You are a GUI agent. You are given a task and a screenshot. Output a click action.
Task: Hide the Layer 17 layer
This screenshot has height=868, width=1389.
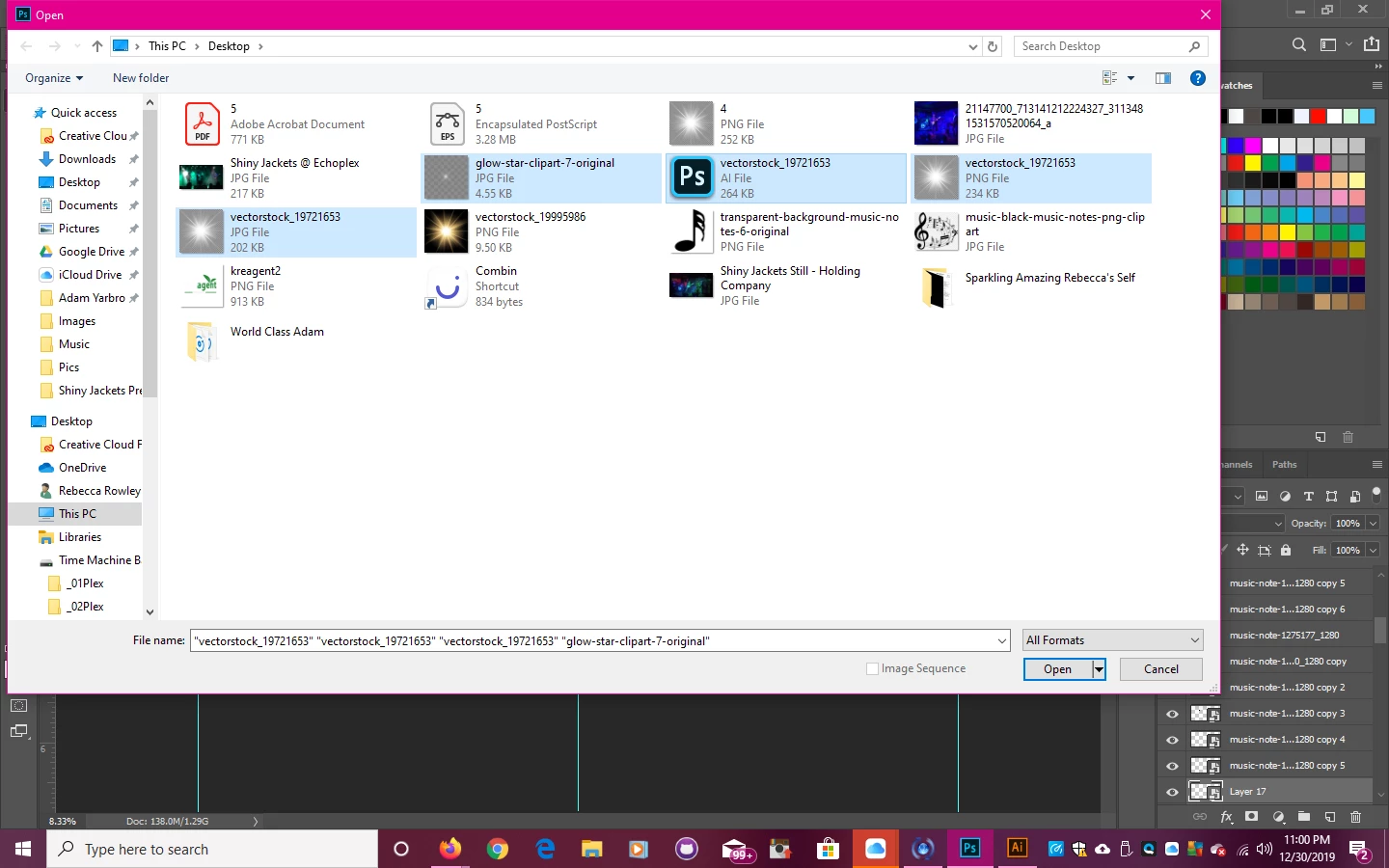tap(1172, 792)
